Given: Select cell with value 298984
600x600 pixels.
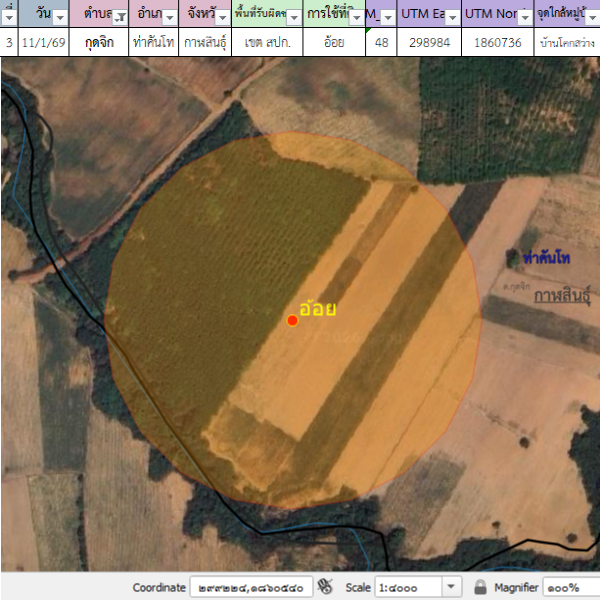Looking at the screenshot, I should coord(429,43).
